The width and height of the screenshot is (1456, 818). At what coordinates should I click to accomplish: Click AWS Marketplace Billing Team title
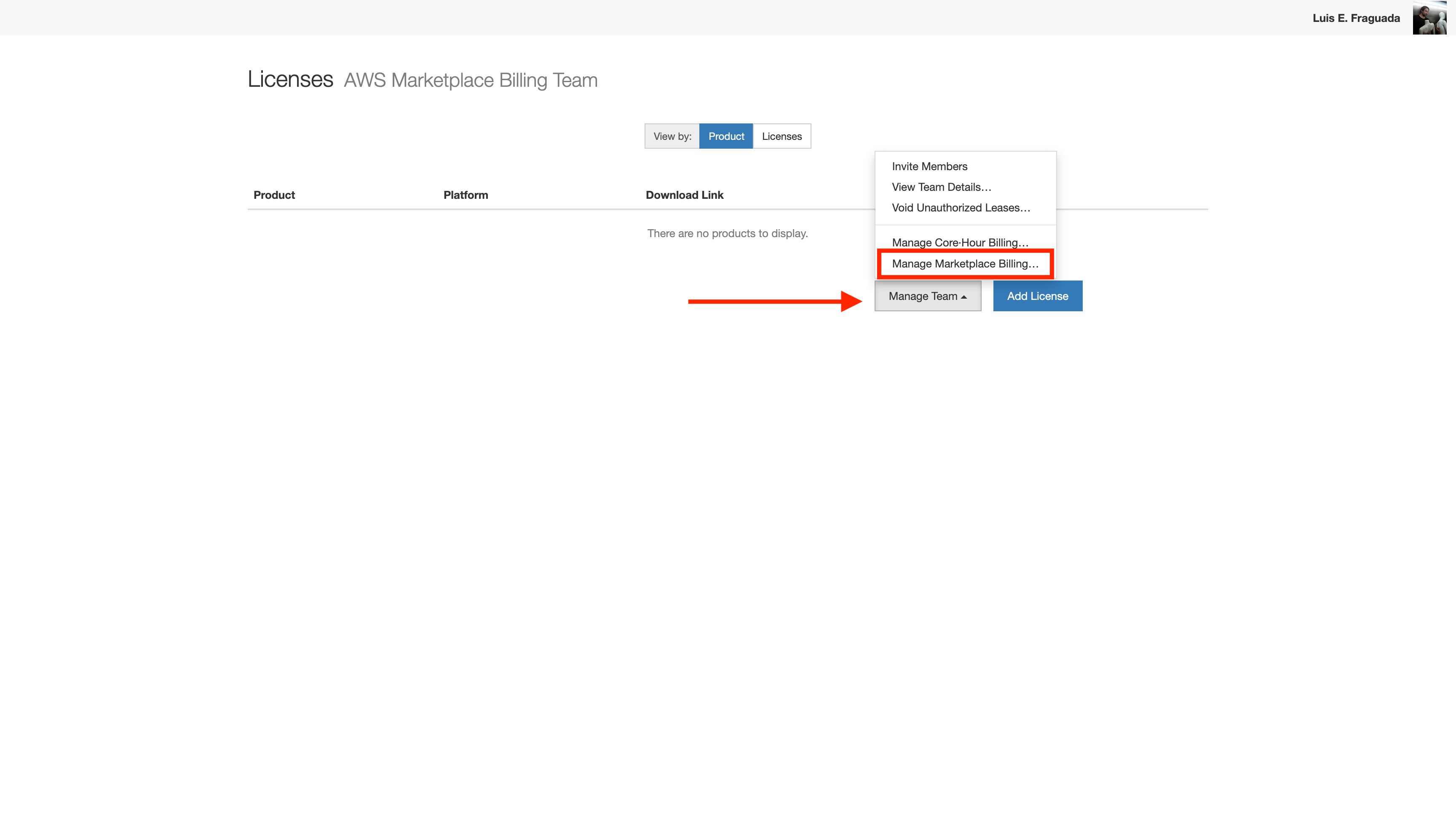(470, 80)
